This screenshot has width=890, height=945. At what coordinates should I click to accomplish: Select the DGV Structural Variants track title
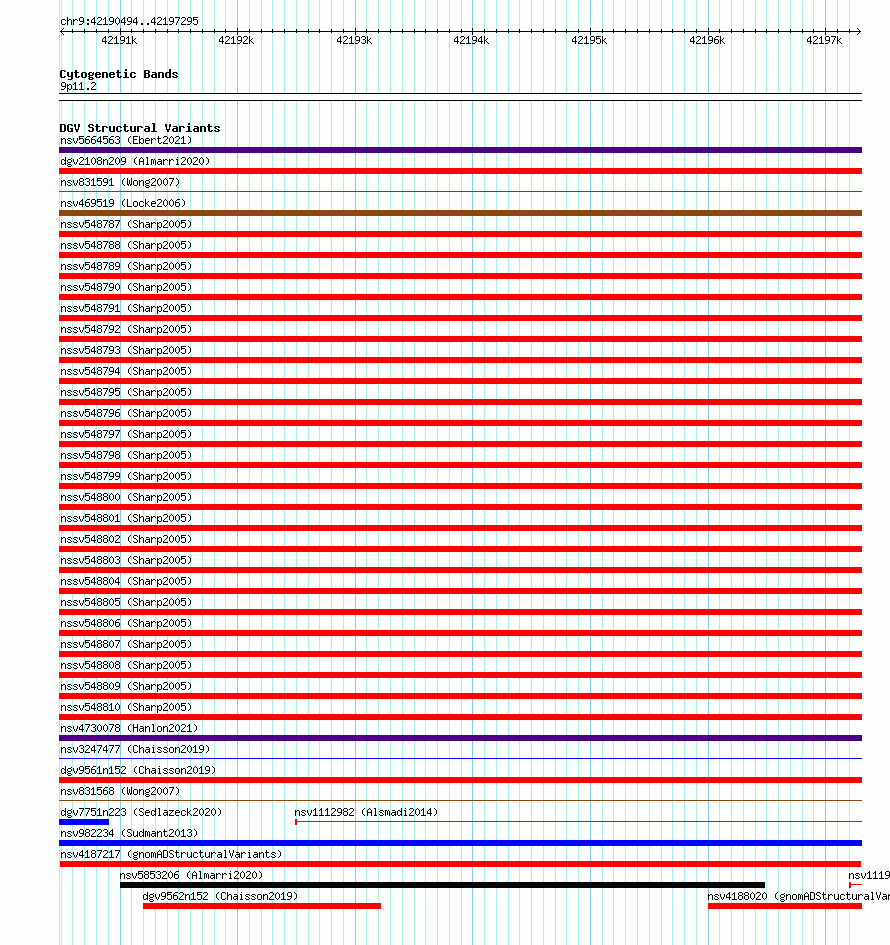[140, 128]
